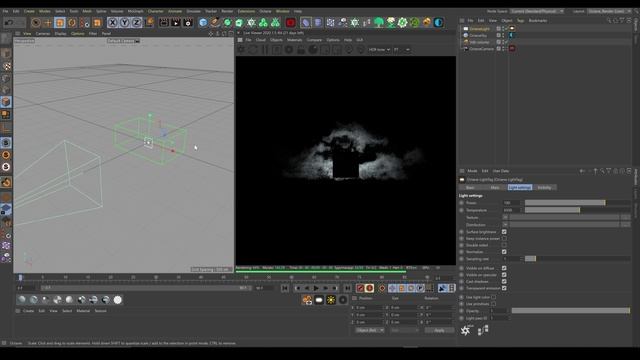Viewport: 640px width, 360px height.
Task: Select the Move tool in top toolbar
Action: (48, 22)
